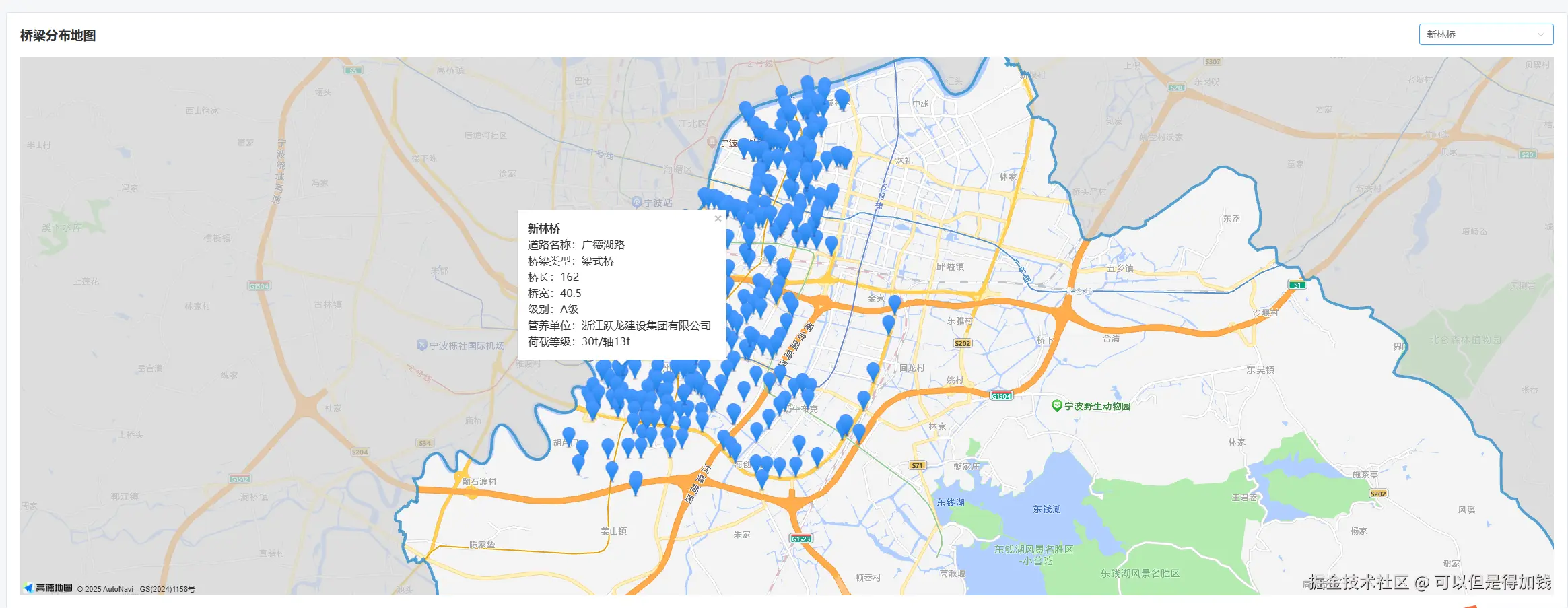Click the 宁波野生动物园 green park icon

[x=1056, y=405]
